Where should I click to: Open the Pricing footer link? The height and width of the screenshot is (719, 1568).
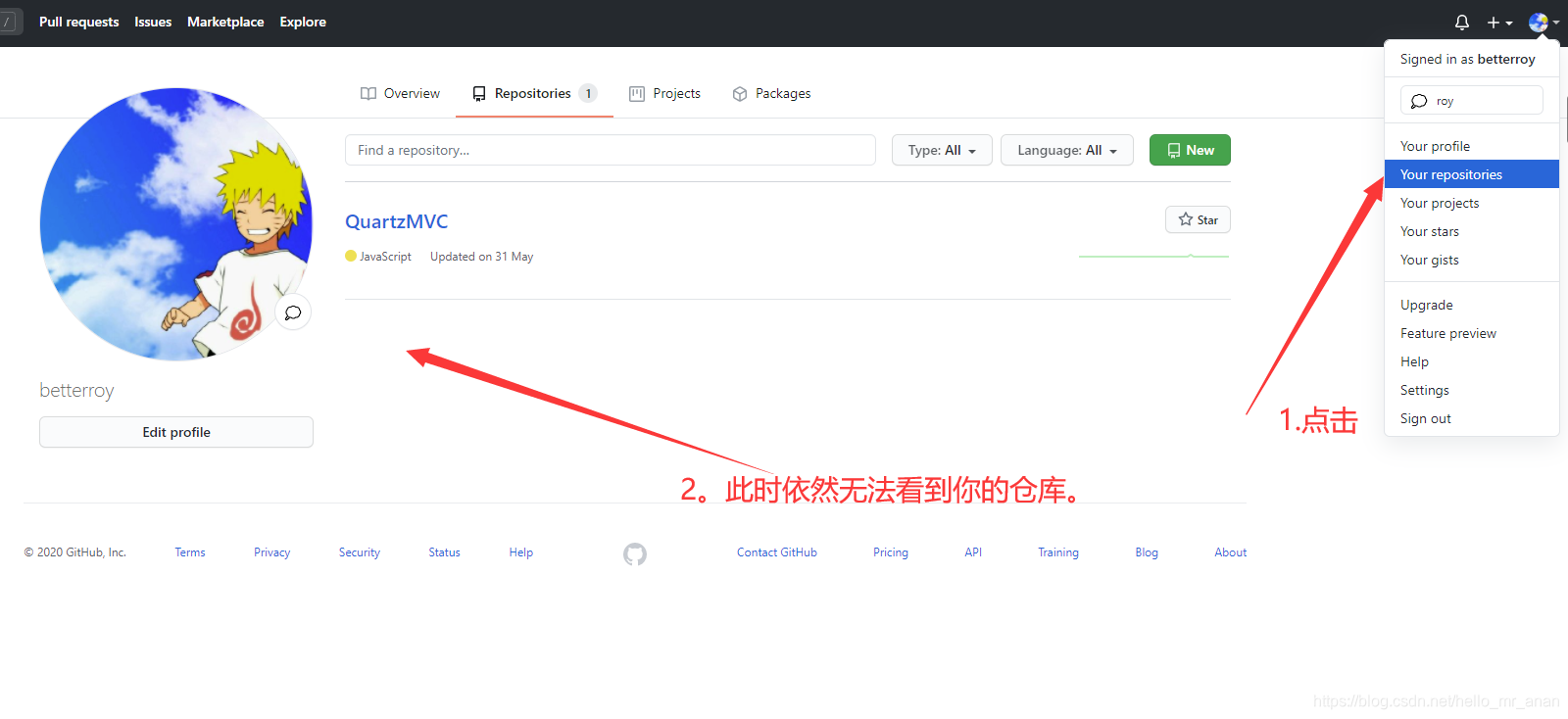(891, 552)
